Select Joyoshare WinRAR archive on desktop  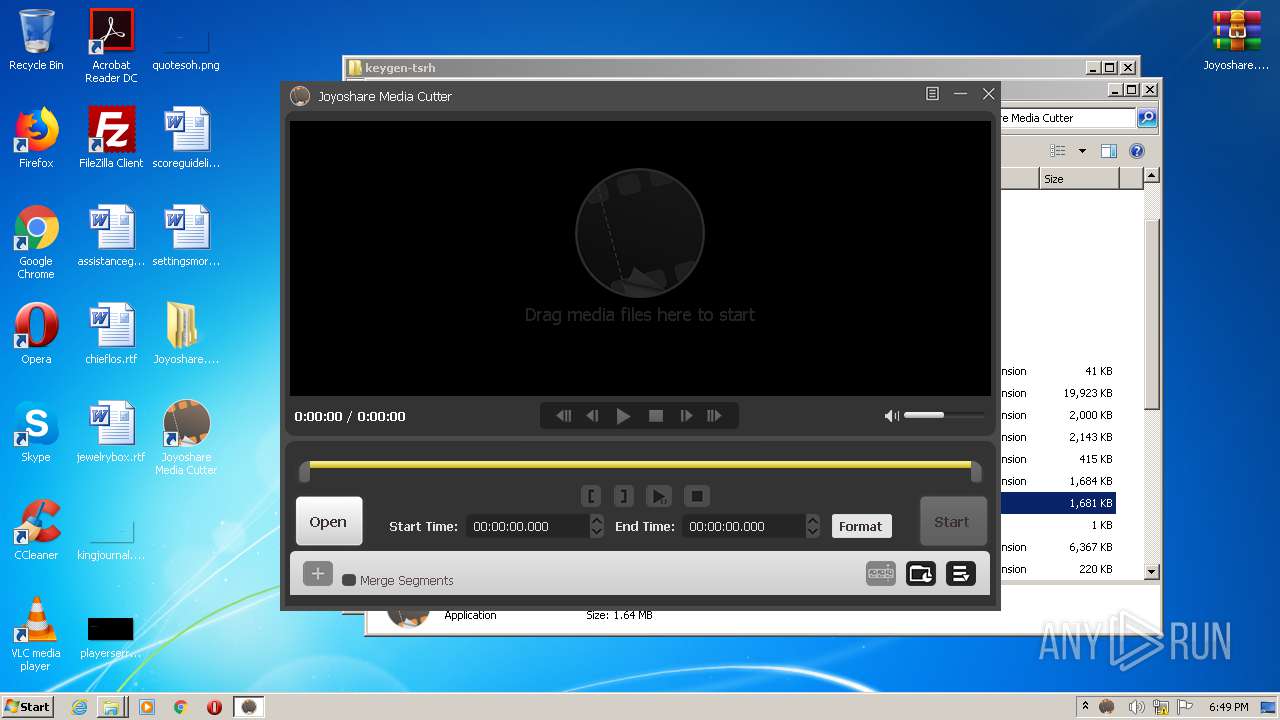[1236, 40]
